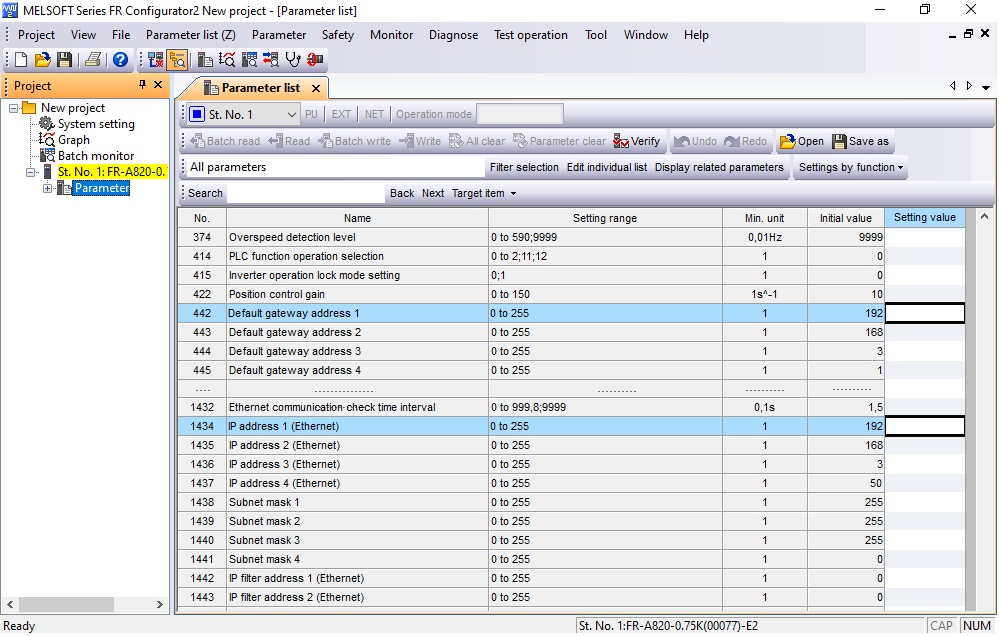
Task: Collapse the New project tree node
Action: tap(14, 108)
